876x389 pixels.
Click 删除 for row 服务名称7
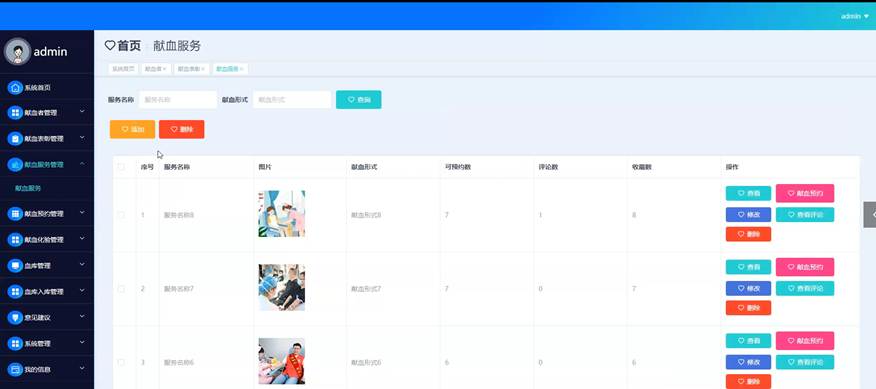[x=748, y=308]
